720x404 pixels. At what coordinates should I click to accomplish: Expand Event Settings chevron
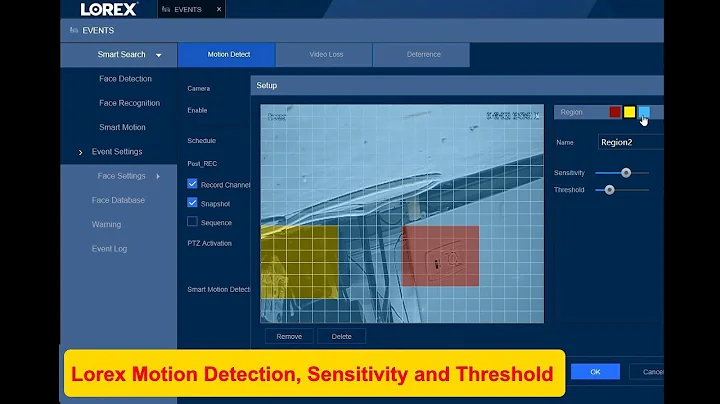(80, 152)
